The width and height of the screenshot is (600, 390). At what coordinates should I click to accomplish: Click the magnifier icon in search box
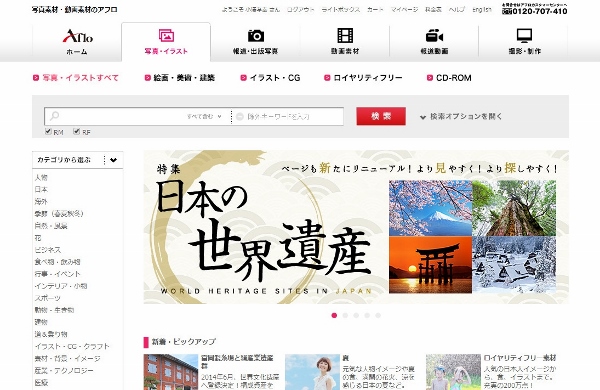pyautogui.click(x=55, y=116)
